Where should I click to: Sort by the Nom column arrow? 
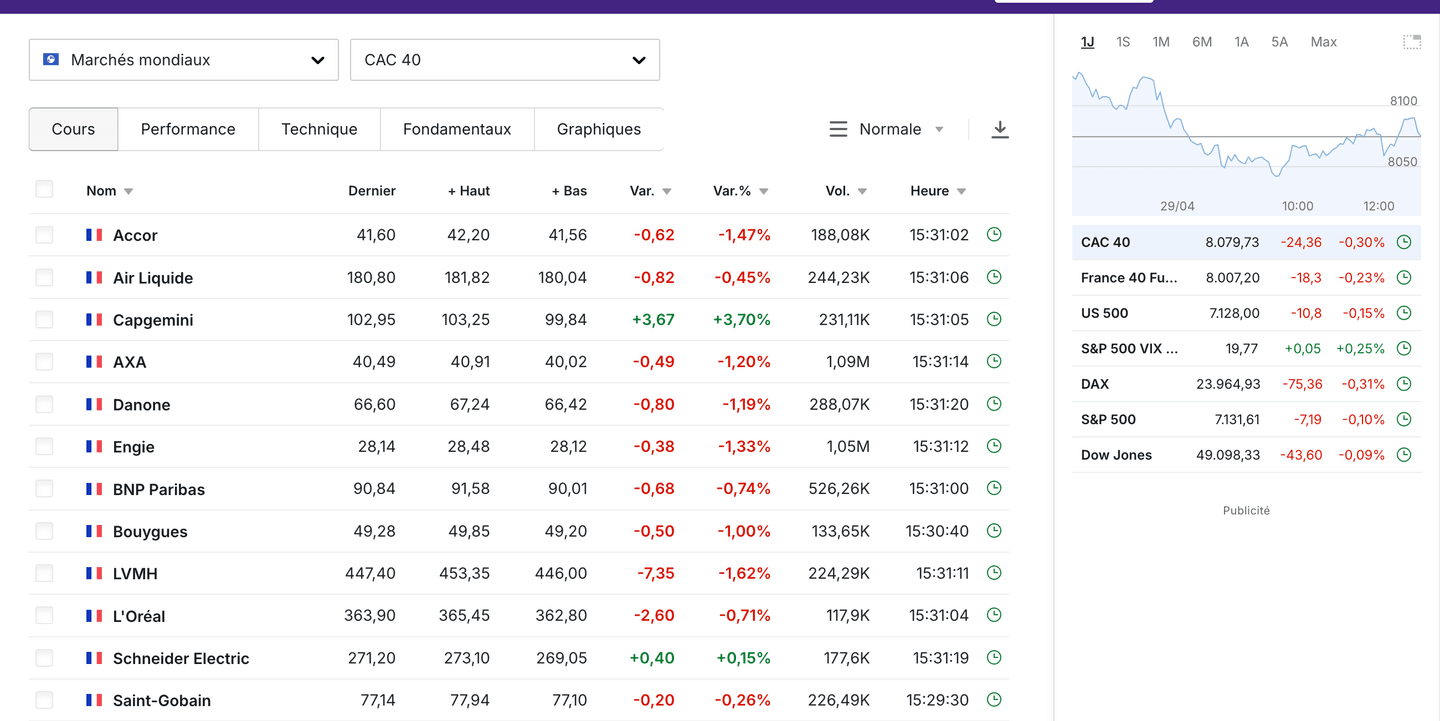128,191
